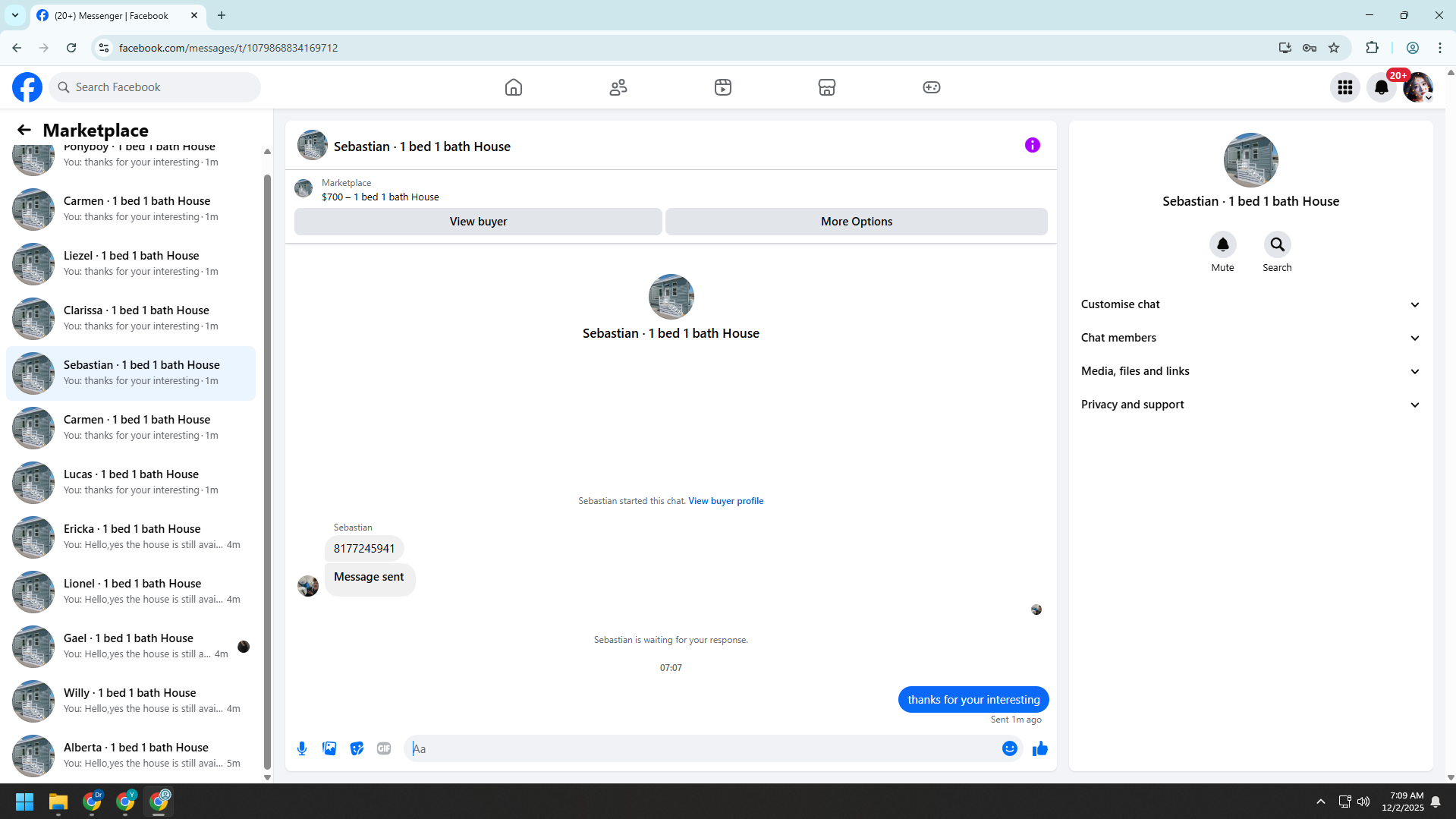Open Gaming icon in top nav

tap(932, 87)
